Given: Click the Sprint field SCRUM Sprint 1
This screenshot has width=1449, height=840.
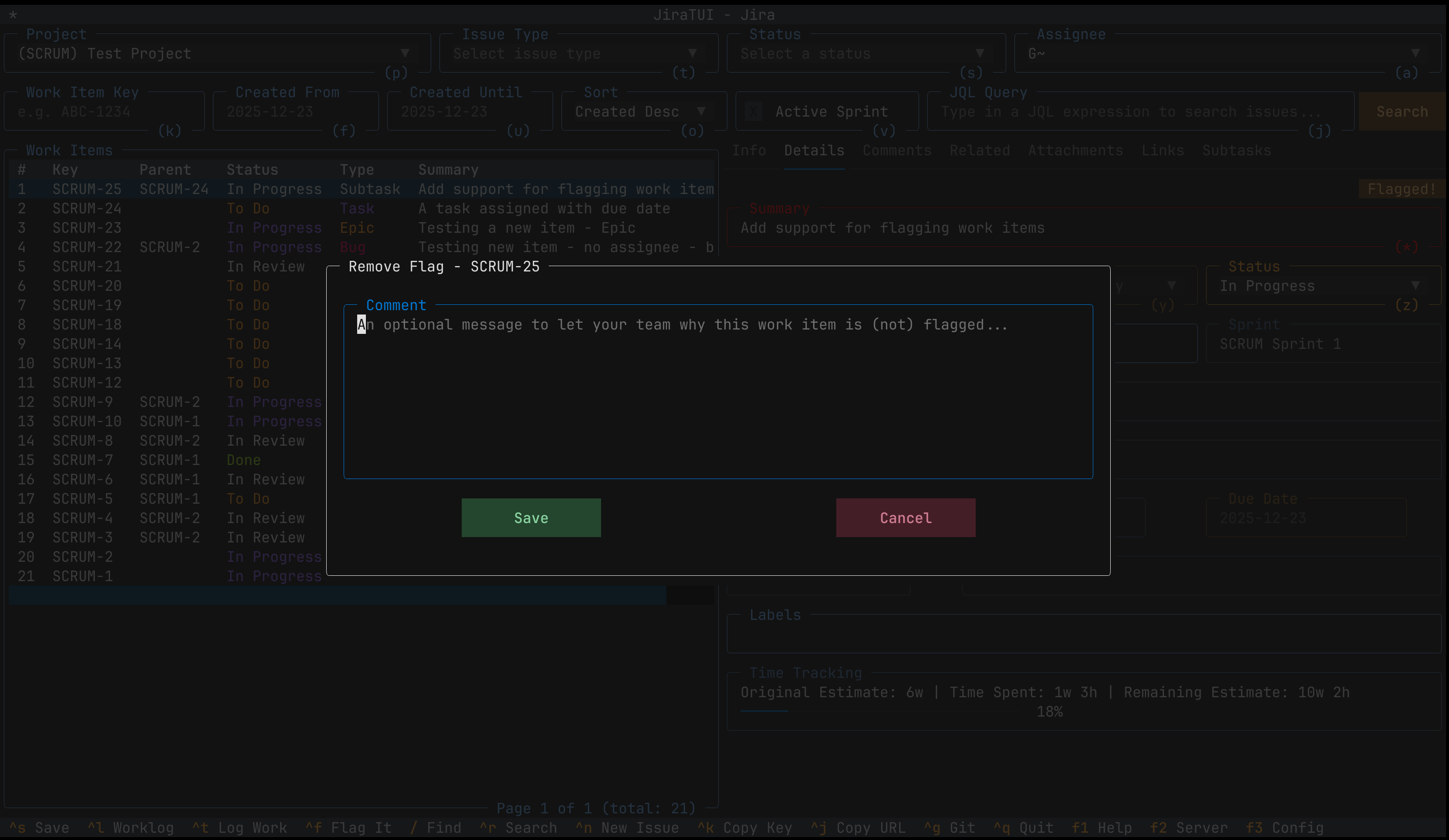Looking at the screenshot, I should pyautogui.click(x=1324, y=344).
